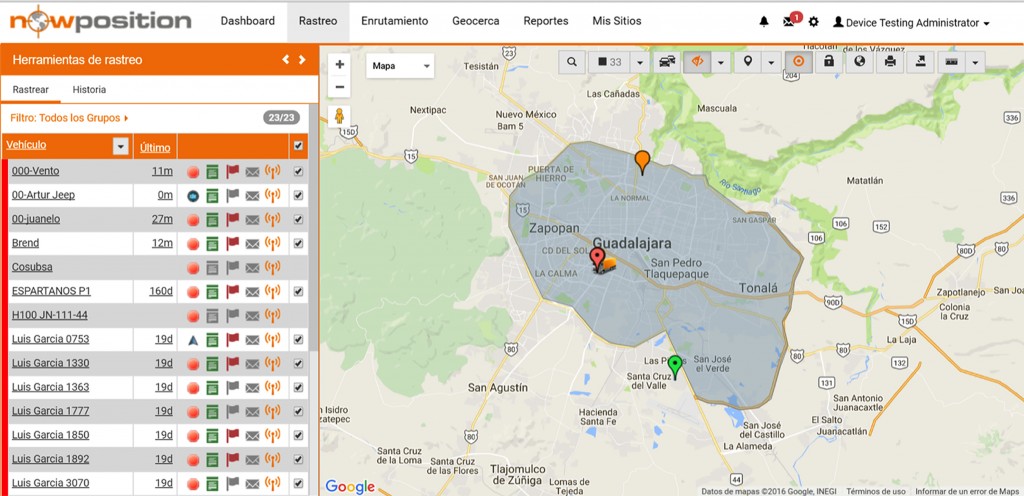Toggle the orange hidden-eye map tool
Screen dimensions: 1024x496
697,62
